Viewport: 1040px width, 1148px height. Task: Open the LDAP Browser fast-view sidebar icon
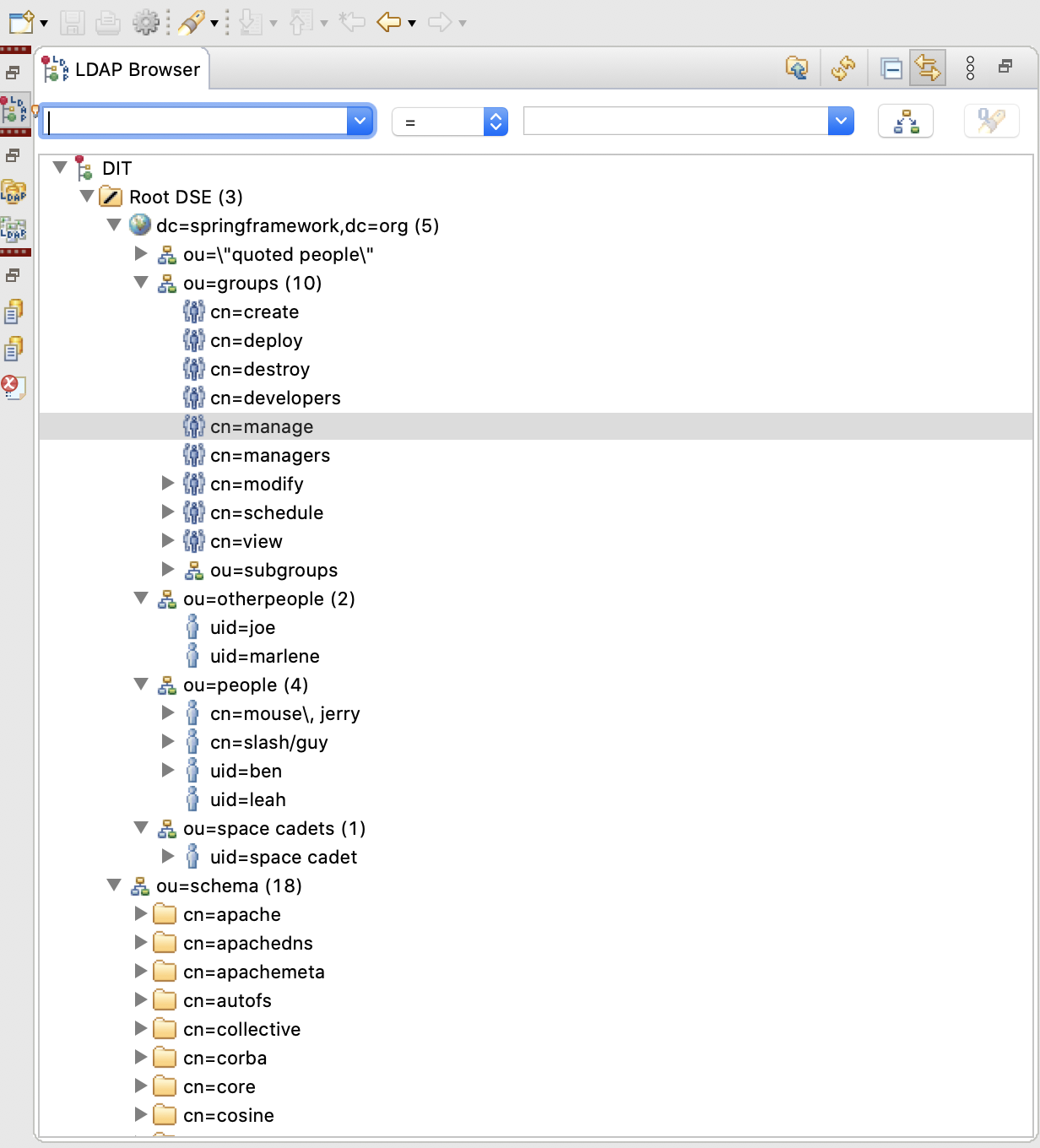click(x=14, y=111)
